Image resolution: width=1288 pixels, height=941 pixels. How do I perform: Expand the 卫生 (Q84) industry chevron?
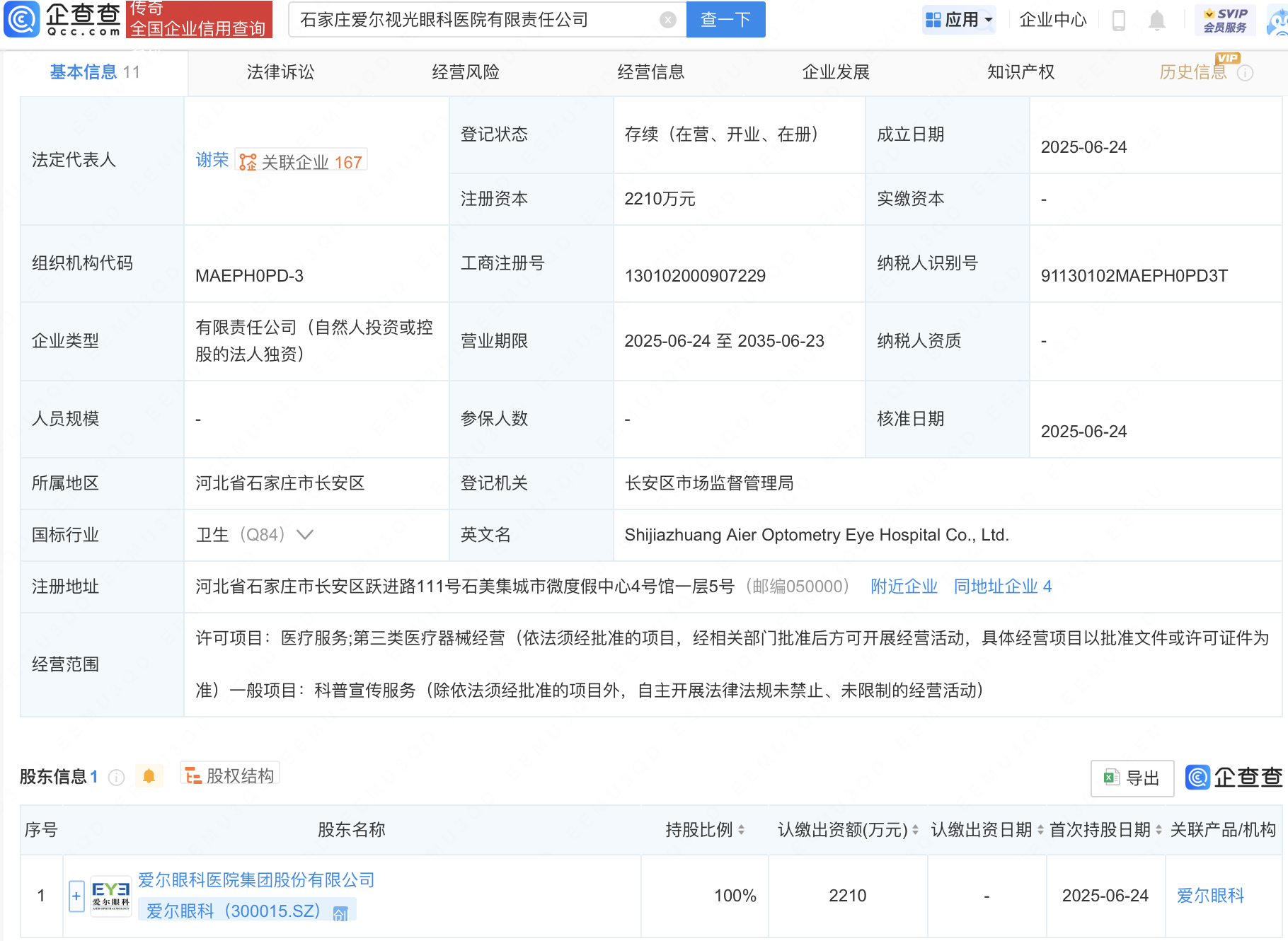(304, 535)
